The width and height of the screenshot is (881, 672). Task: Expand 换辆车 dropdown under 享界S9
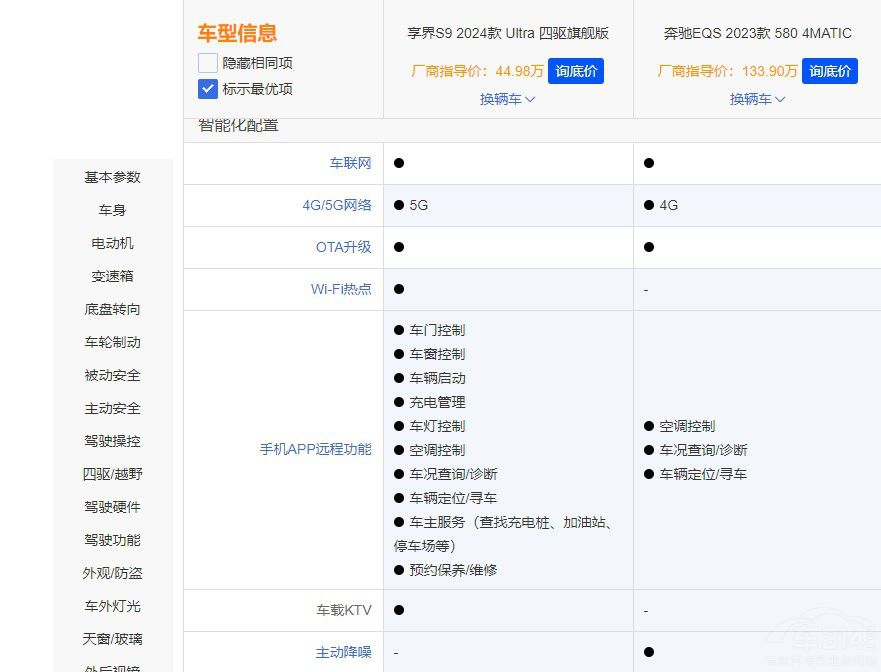coord(507,99)
